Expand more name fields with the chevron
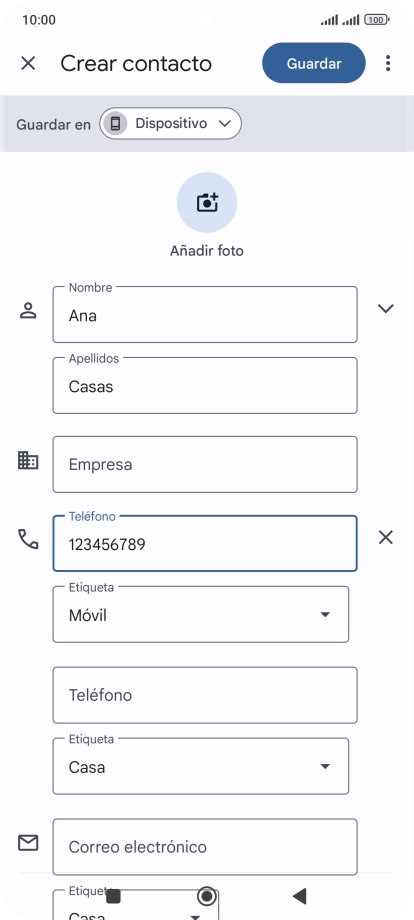 pyautogui.click(x=385, y=309)
